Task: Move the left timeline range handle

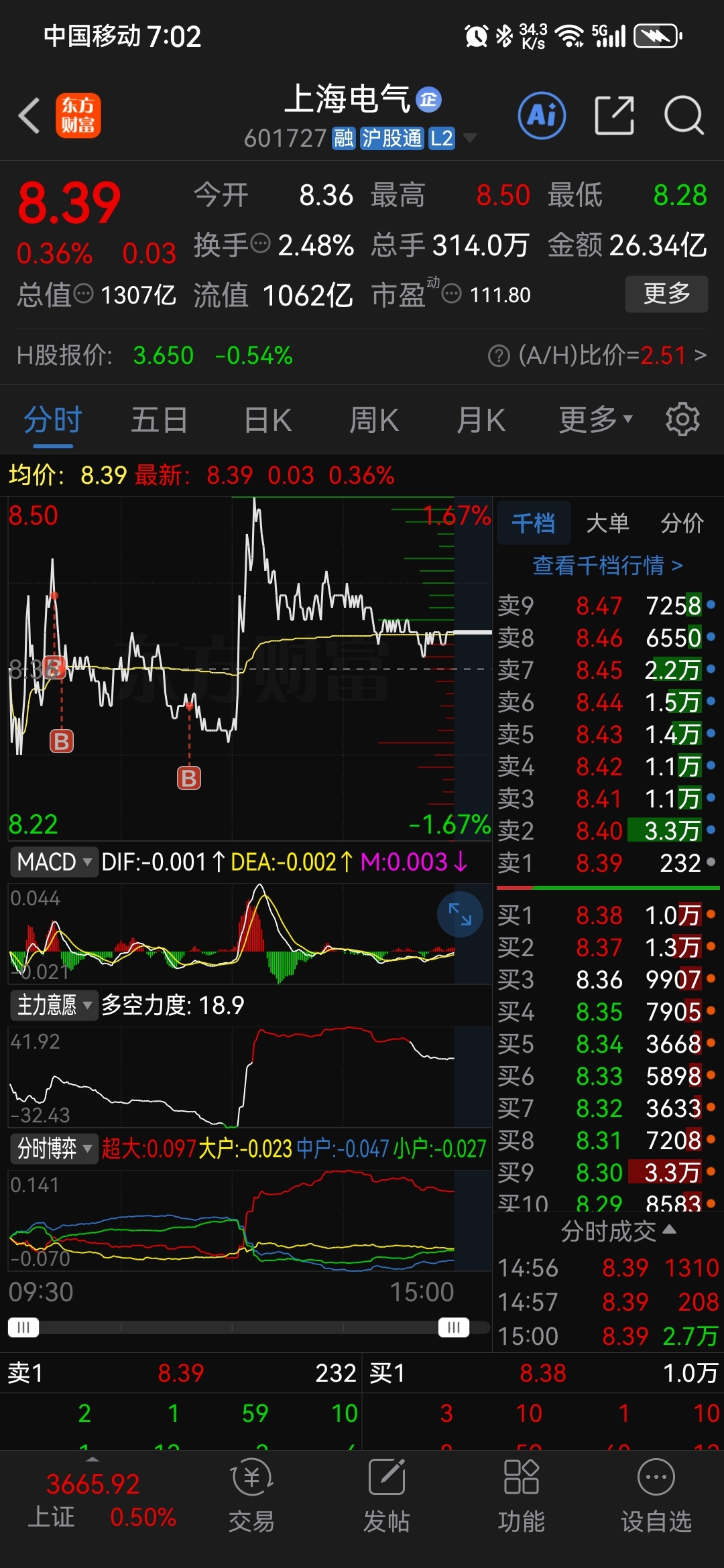Action: [23, 1327]
